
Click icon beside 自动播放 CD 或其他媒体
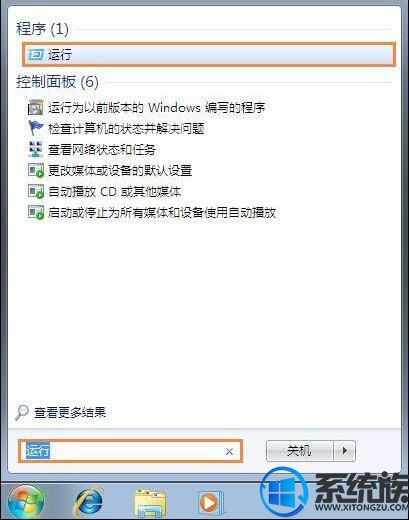coord(35,191)
